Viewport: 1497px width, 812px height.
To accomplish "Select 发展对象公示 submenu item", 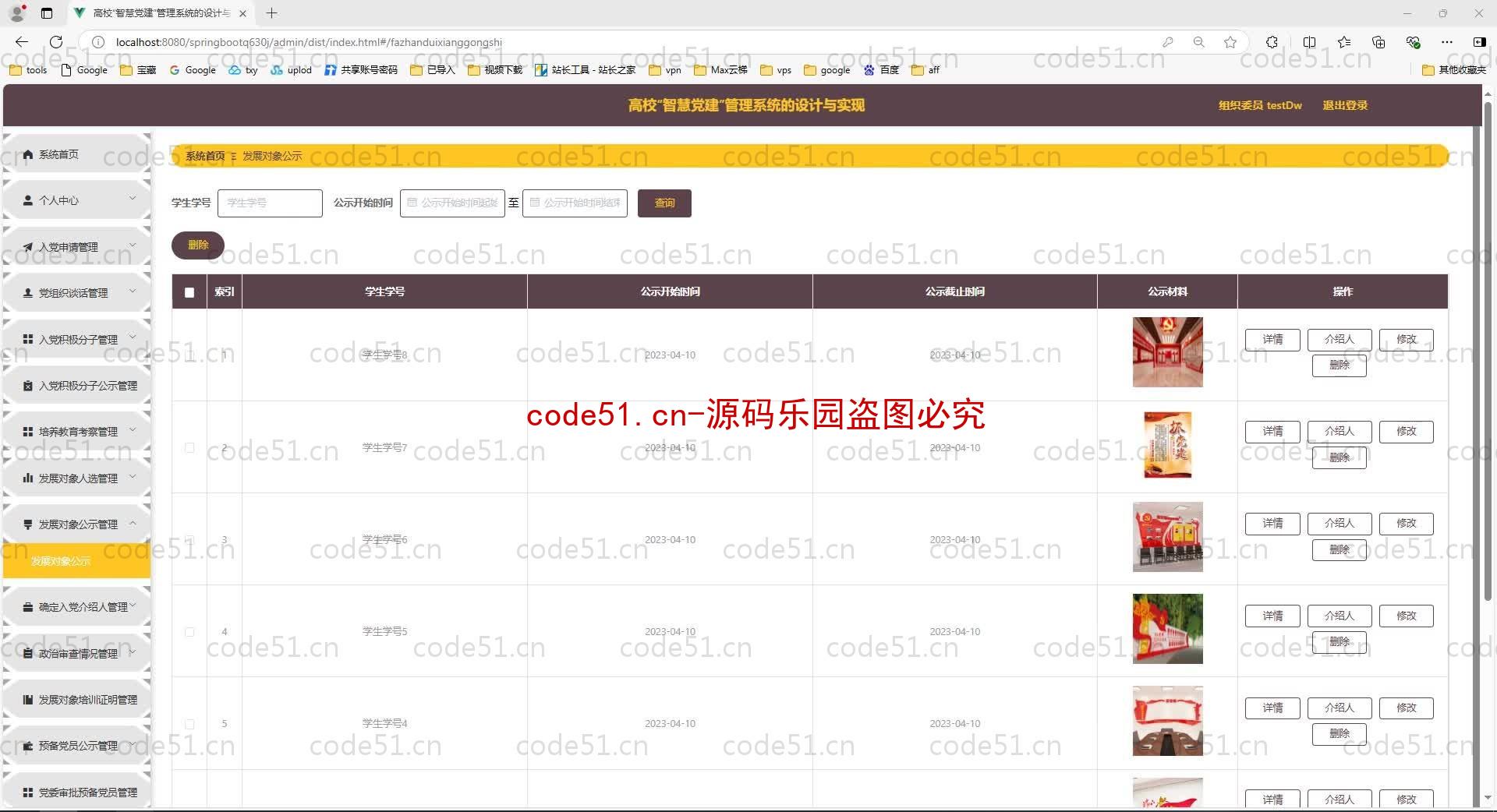I will [x=76, y=561].
